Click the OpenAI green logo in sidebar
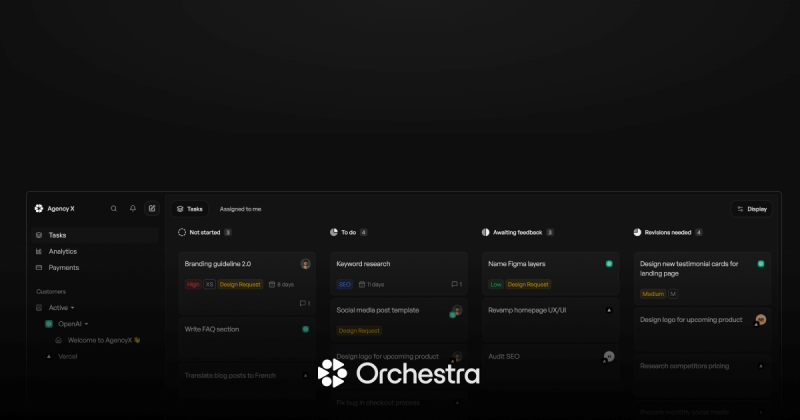This screenshot has height=420, width=800. point(49,324)
